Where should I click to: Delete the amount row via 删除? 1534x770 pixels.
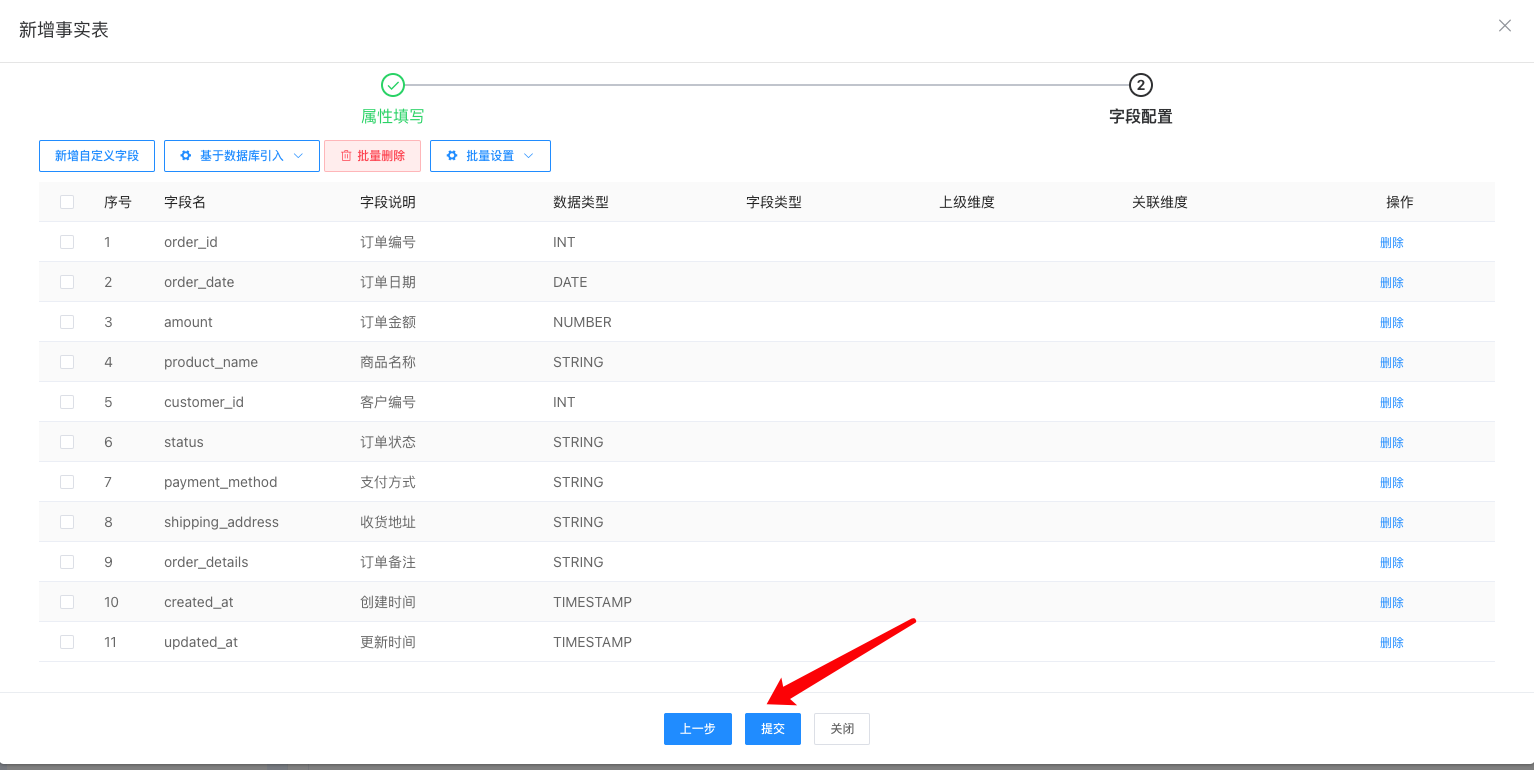[1391, 322]
